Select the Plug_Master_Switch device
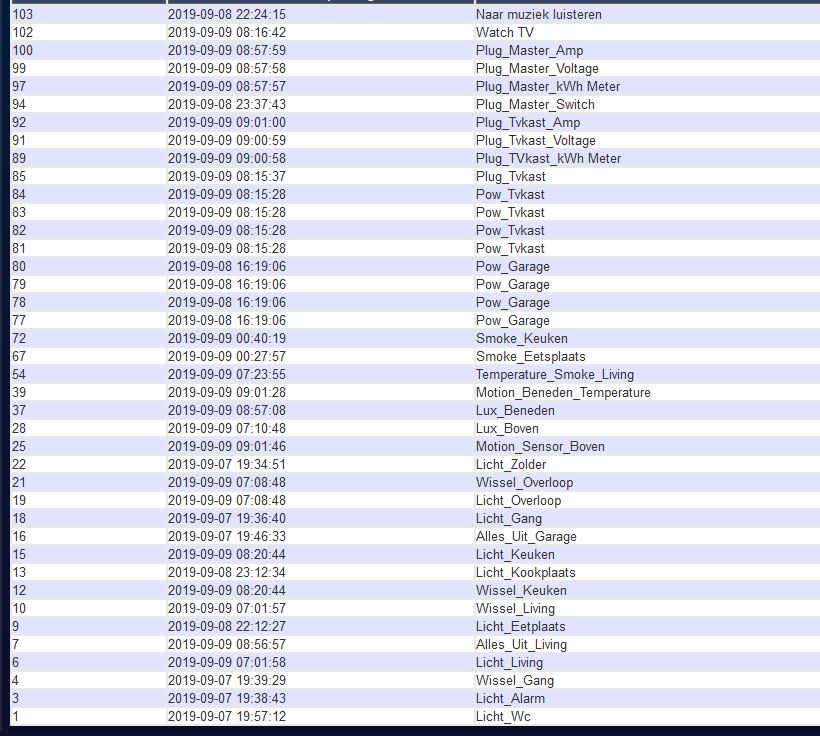 click(535, 105)
